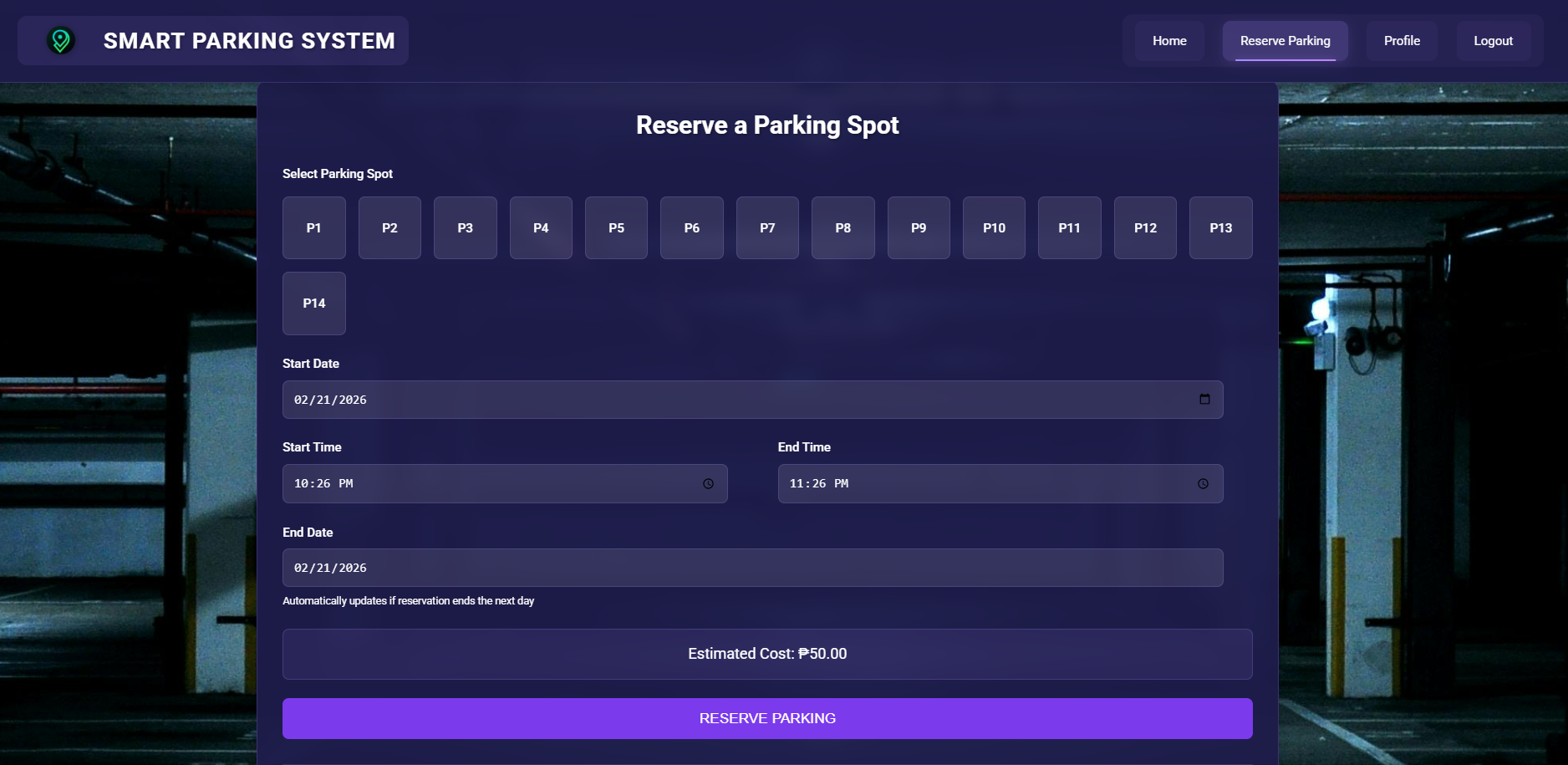Open the Start Date calendar picker icon
This screenshot has width=1568, height=765.
pos(1204,400)
